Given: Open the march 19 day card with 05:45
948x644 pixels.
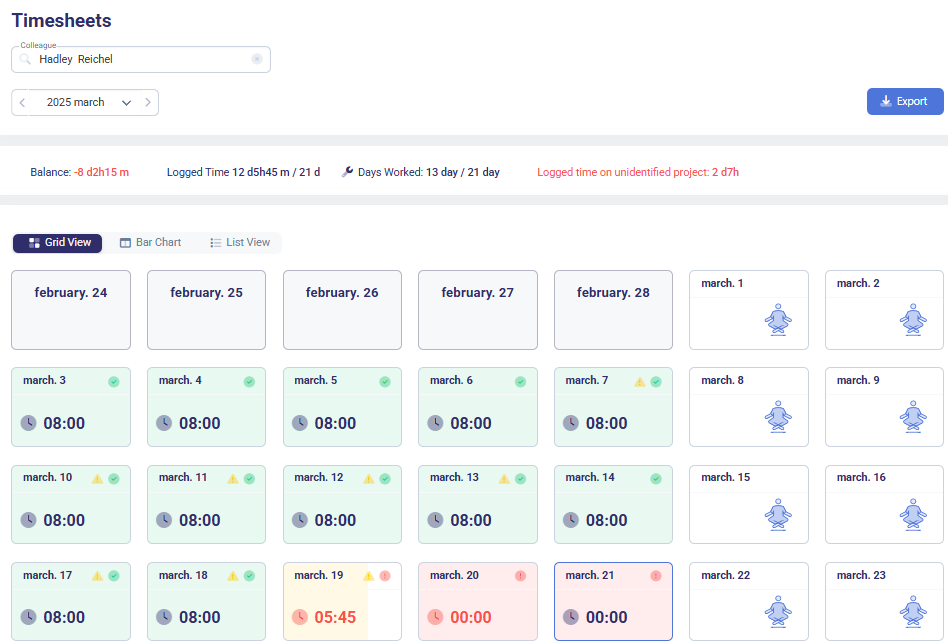Looking at the screenshot, I should pyautogui.click(x=342, y=601).
